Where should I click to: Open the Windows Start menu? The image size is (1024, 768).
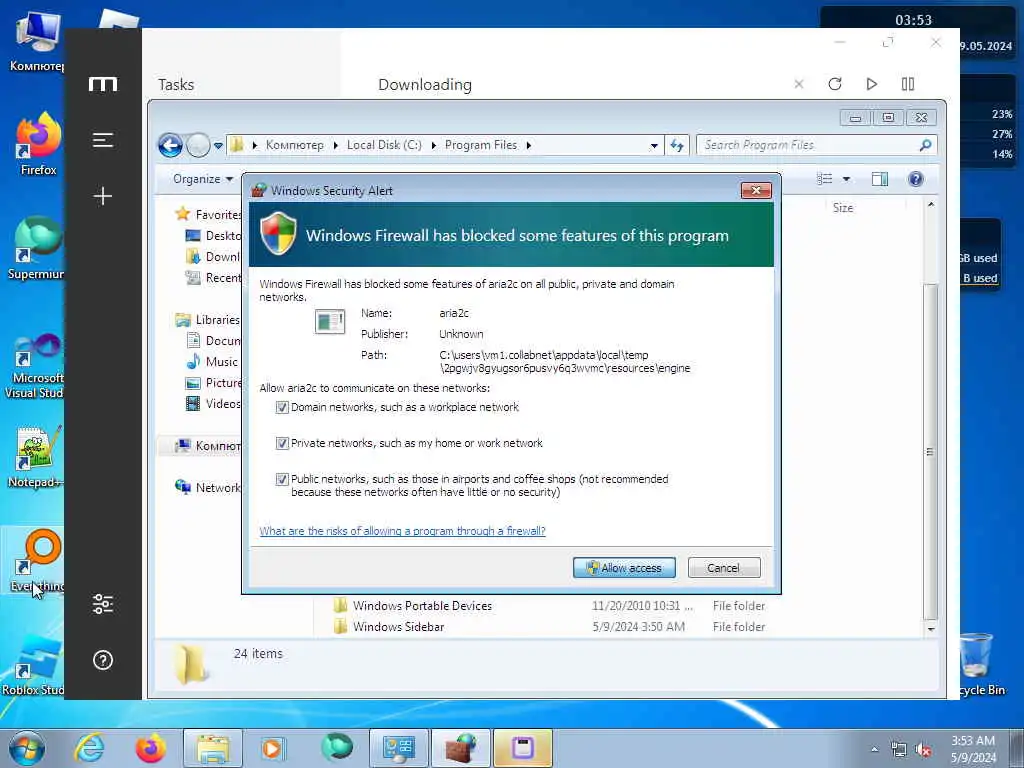point(27,748)
